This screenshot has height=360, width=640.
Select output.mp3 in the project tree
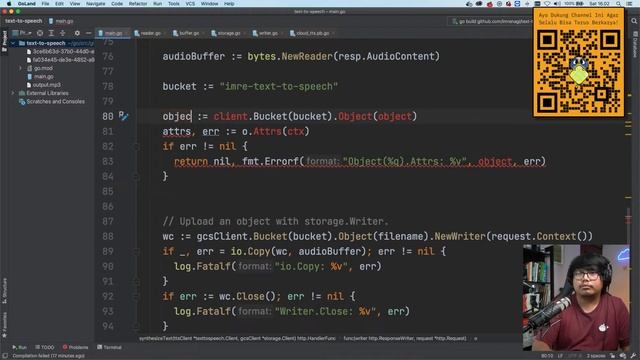point(47,85)
